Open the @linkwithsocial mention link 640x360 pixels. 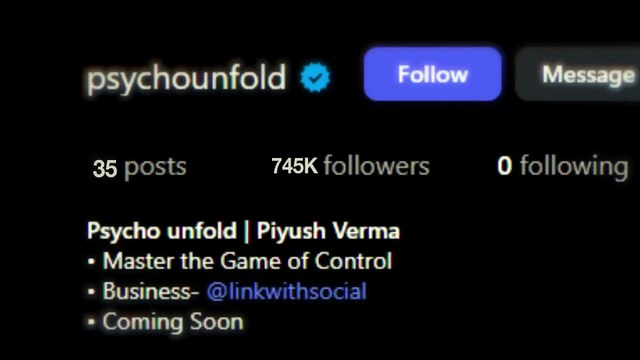[x=287, y=291]
